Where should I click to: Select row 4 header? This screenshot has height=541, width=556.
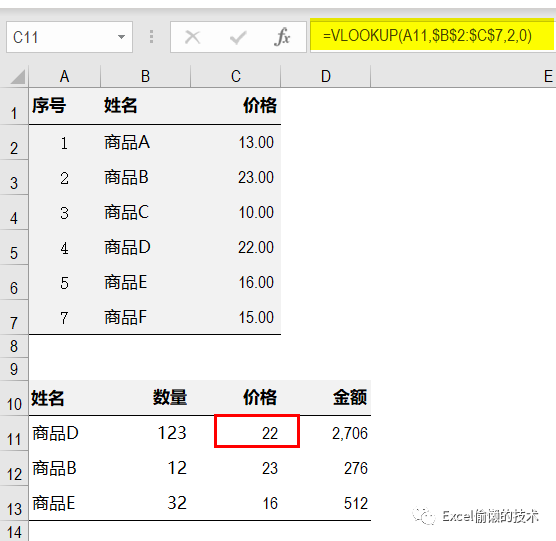point(14,212)
